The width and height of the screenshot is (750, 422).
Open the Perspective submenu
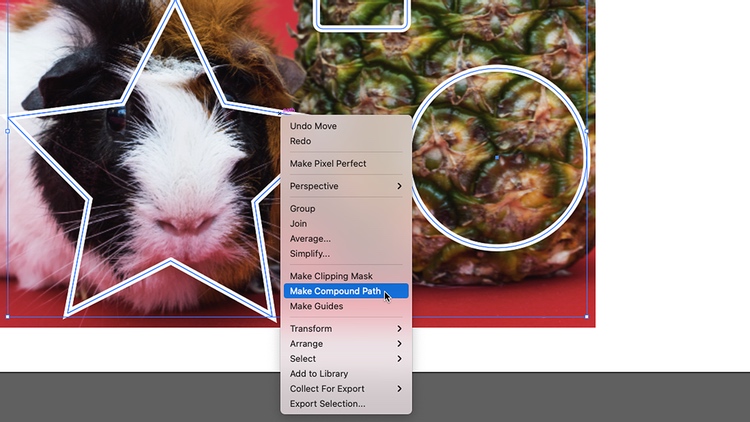point(346,186)
